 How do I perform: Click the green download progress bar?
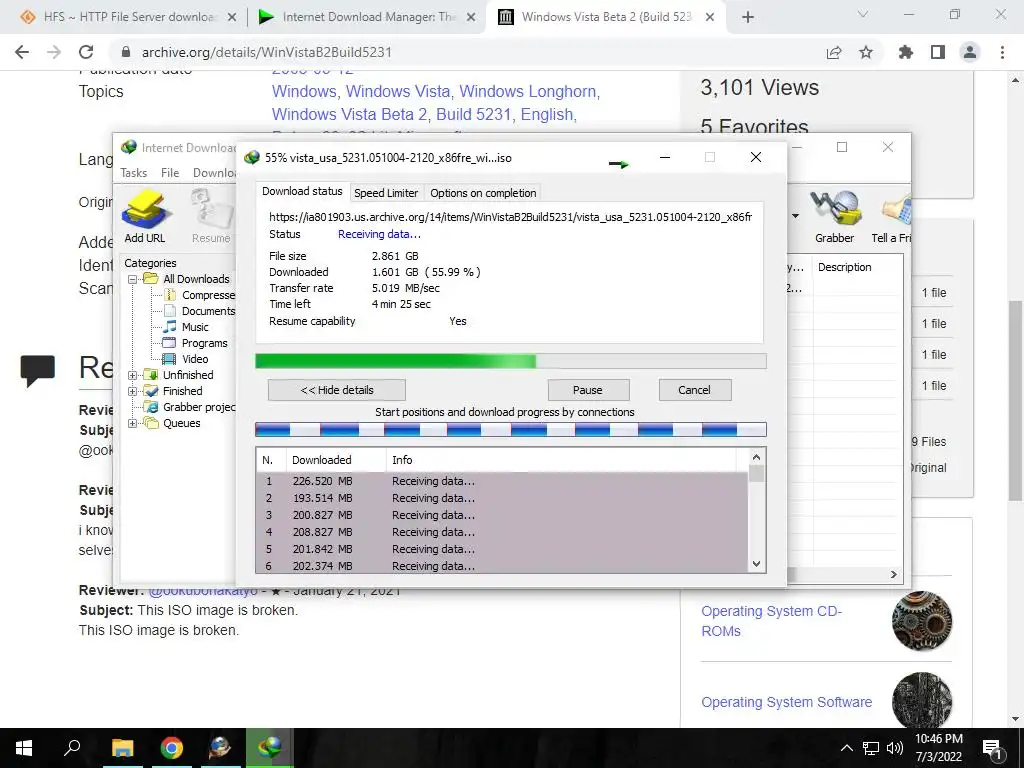511,361
